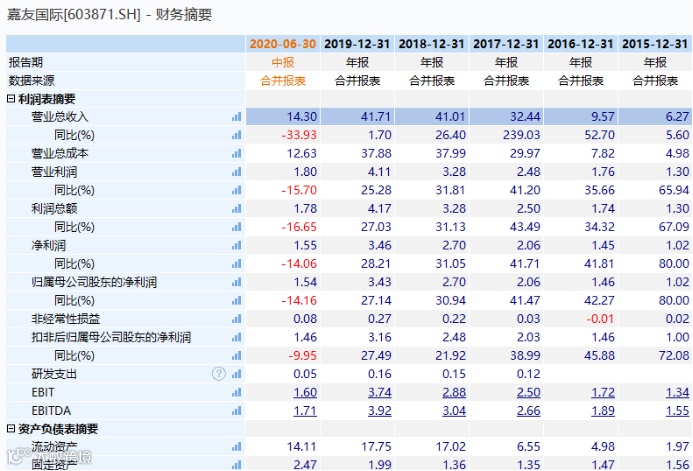
Task: Collapse the 利润表摘要 section
Action: coord(11,99)
